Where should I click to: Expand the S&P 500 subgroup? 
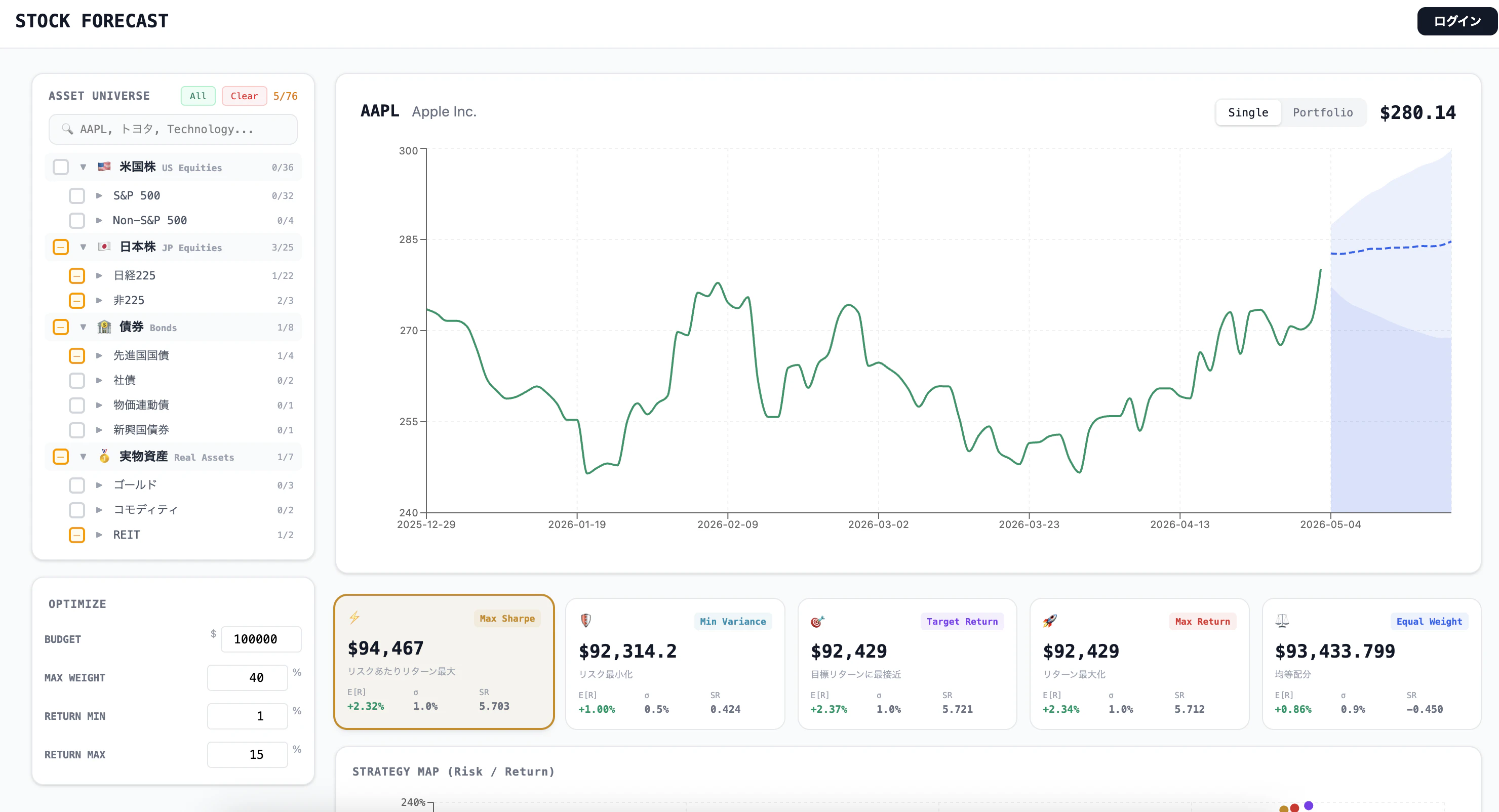coord(99,195)
